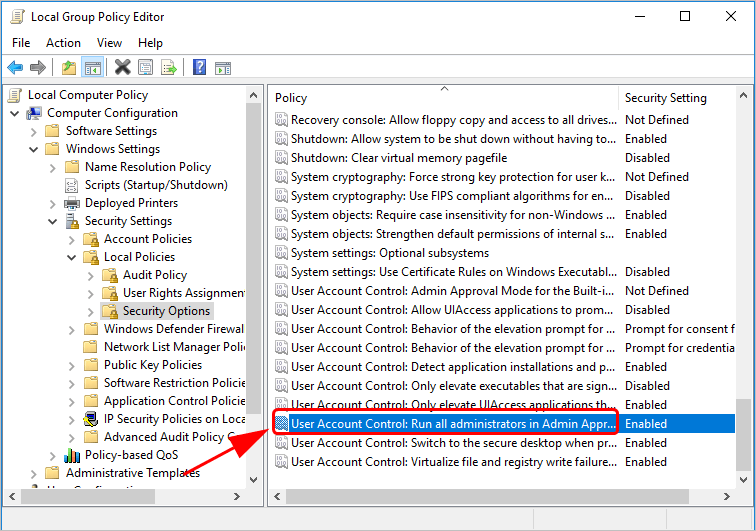Select the IP Security Policies icon in tree
The image size is (756, 531).
pos(92,419)
